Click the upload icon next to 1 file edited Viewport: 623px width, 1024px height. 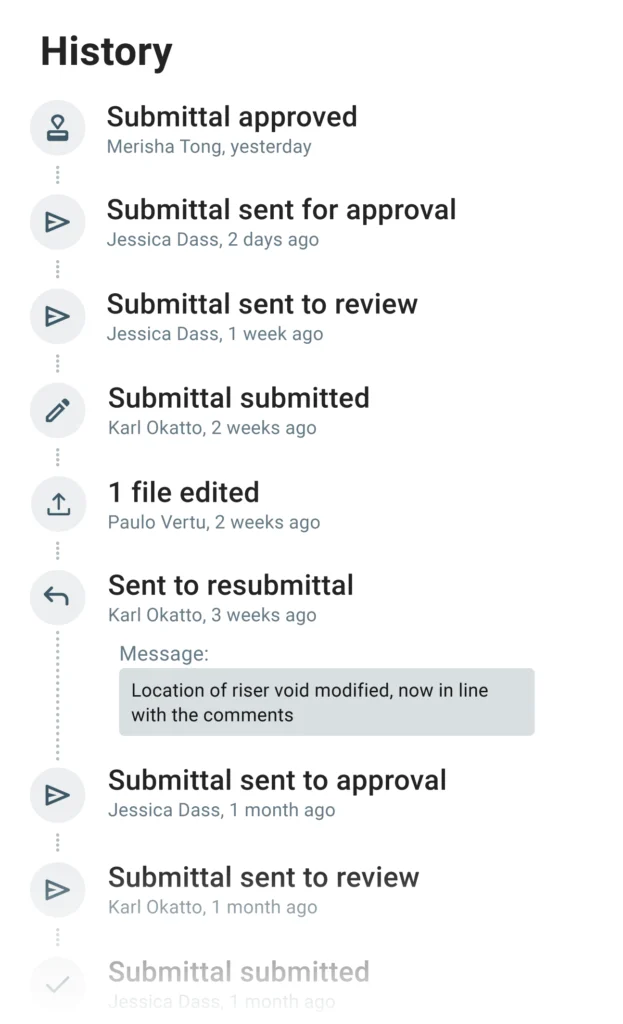[58, 504]
